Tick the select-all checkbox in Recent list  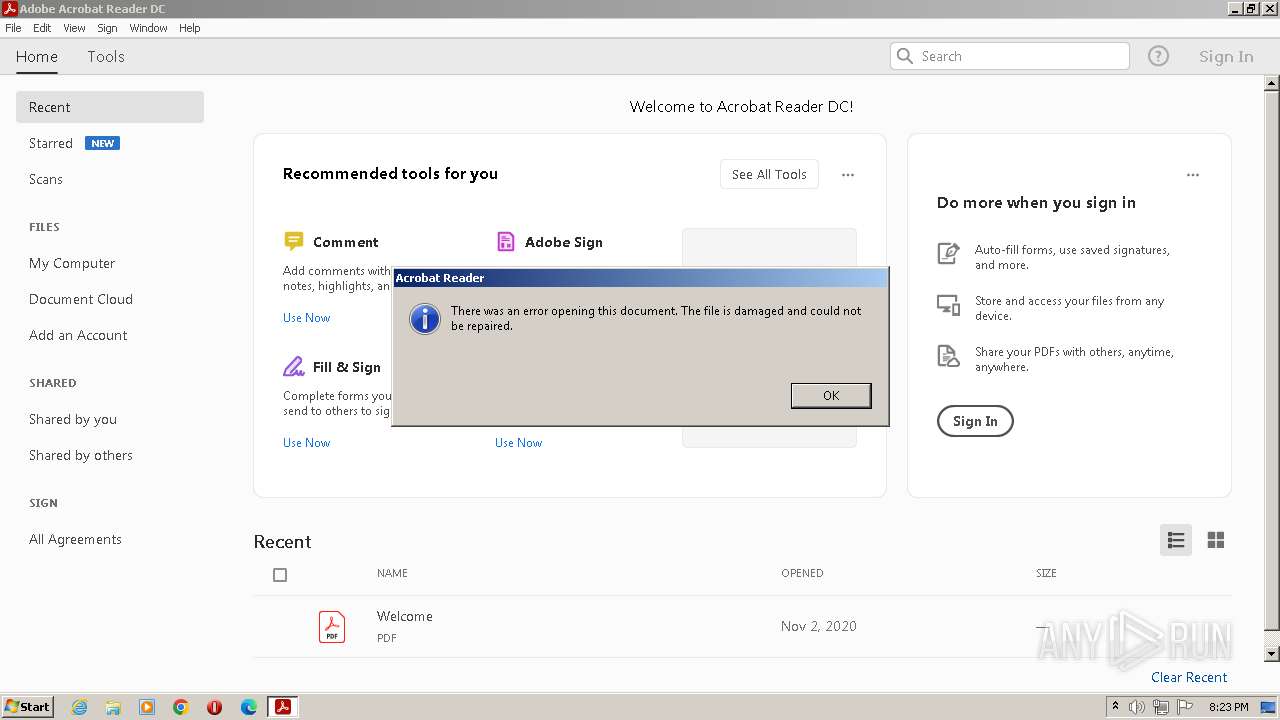(x=280, y=575)
